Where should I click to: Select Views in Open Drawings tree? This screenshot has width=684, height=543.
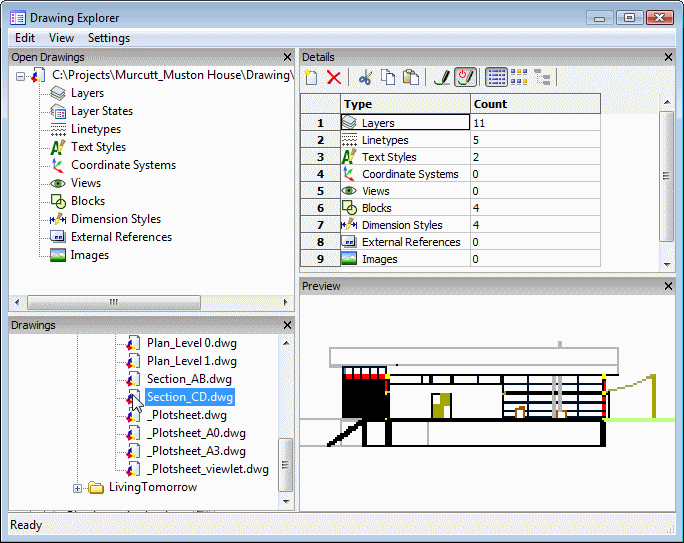tap(86, 183)
